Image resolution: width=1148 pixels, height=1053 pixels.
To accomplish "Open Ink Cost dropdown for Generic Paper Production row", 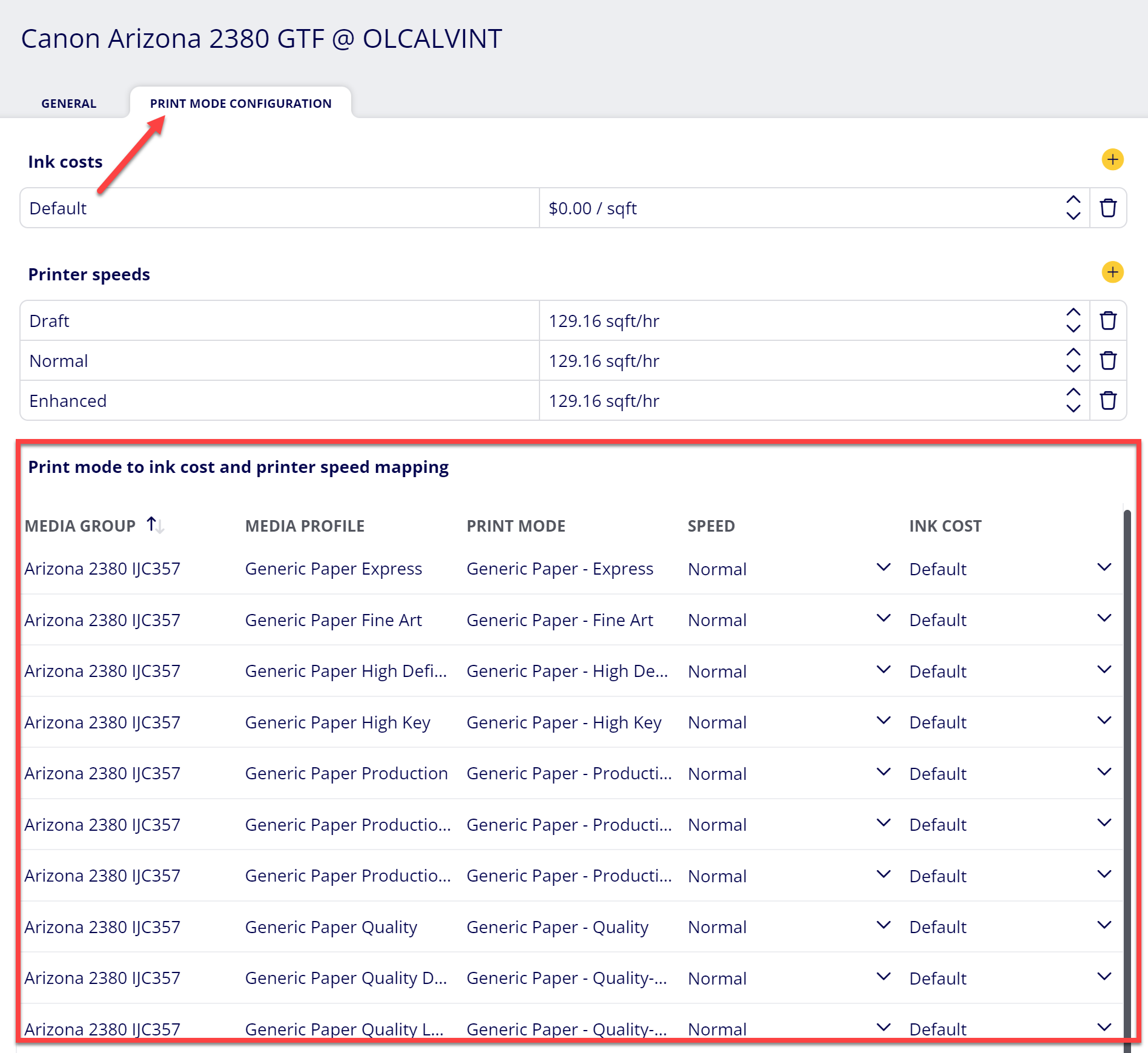I will point(1104,773).
